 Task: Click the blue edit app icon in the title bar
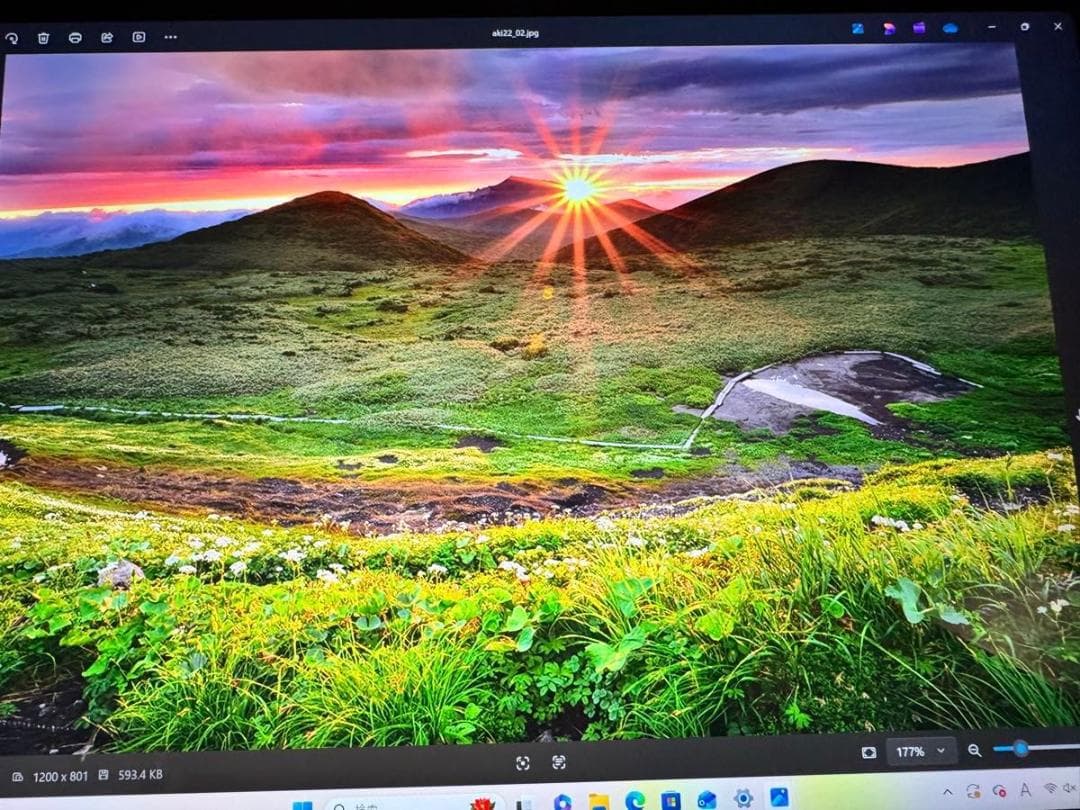858,28
